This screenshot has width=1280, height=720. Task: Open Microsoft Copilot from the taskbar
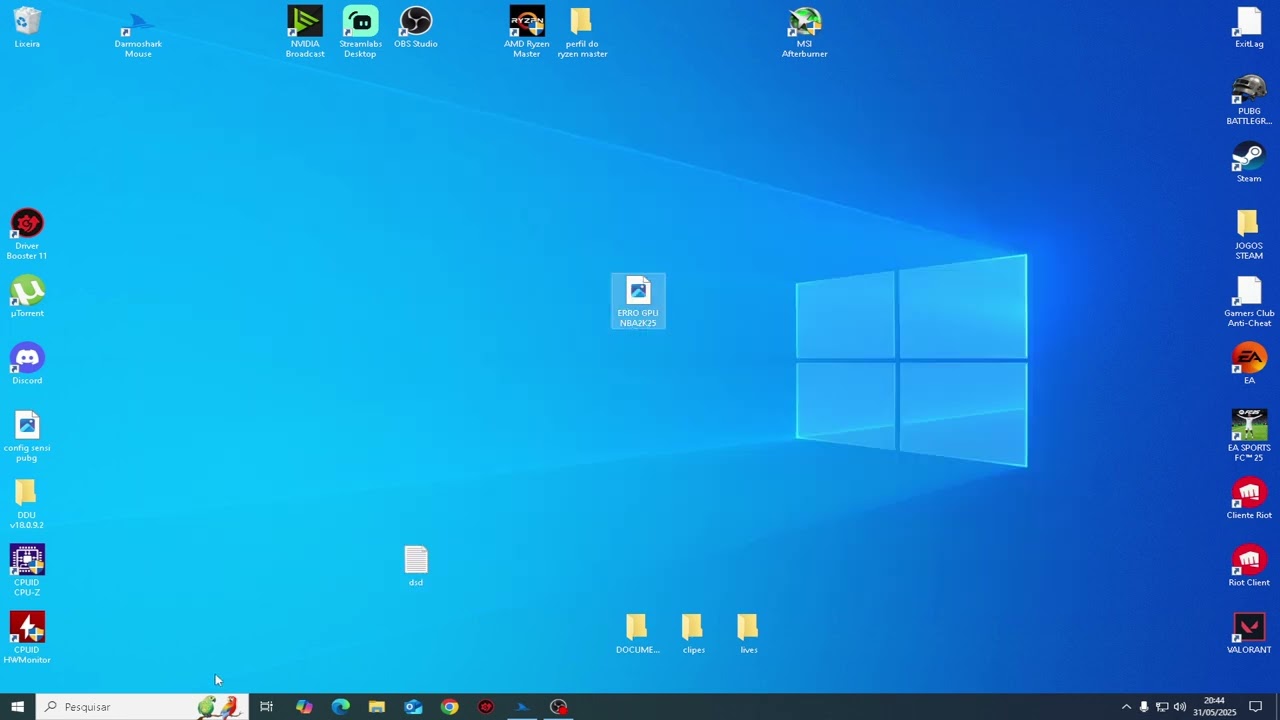click(x=304, y=706)
